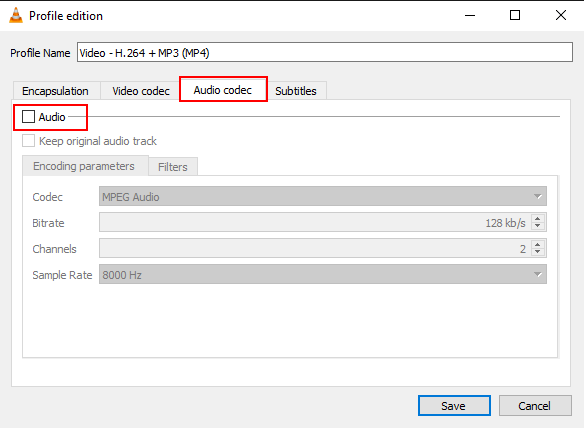Cancel the profile edition dialog

pos(535,406)
